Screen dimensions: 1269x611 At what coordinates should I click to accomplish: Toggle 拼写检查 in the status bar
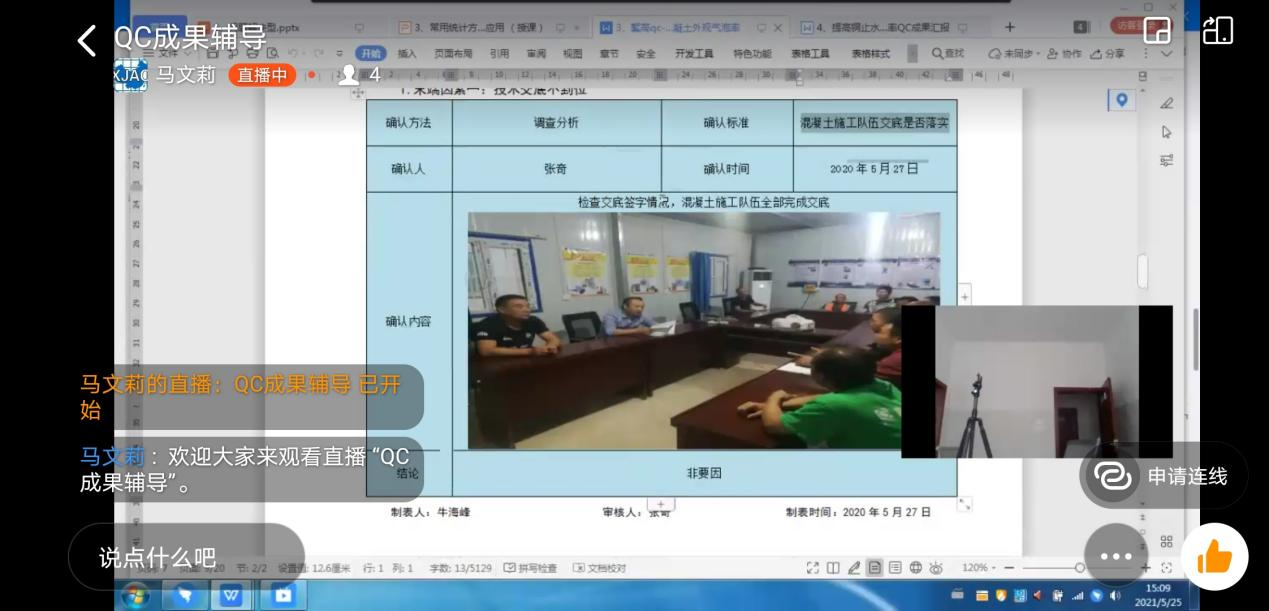click(x=531, y=568)
